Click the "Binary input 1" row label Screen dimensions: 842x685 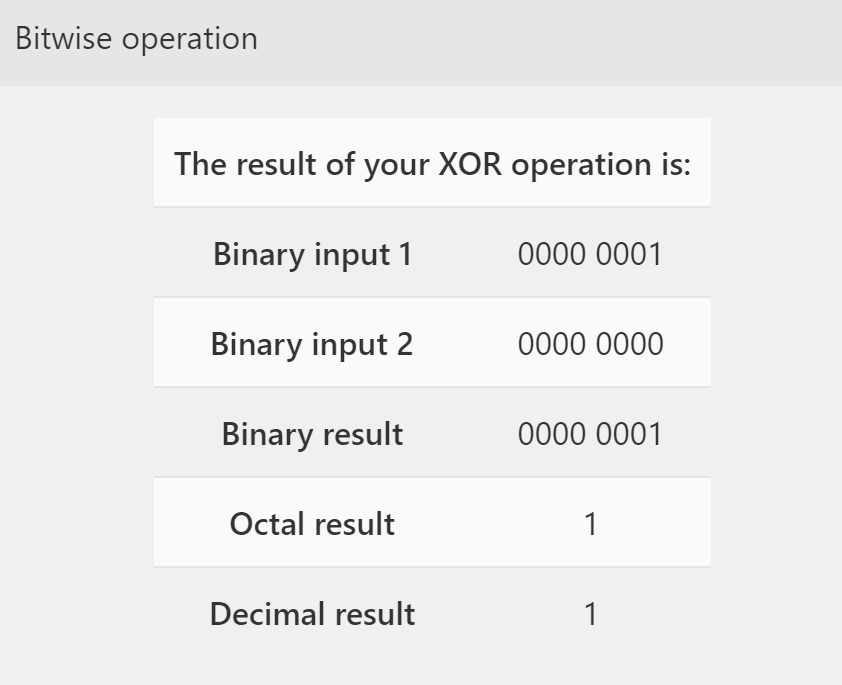312,254
